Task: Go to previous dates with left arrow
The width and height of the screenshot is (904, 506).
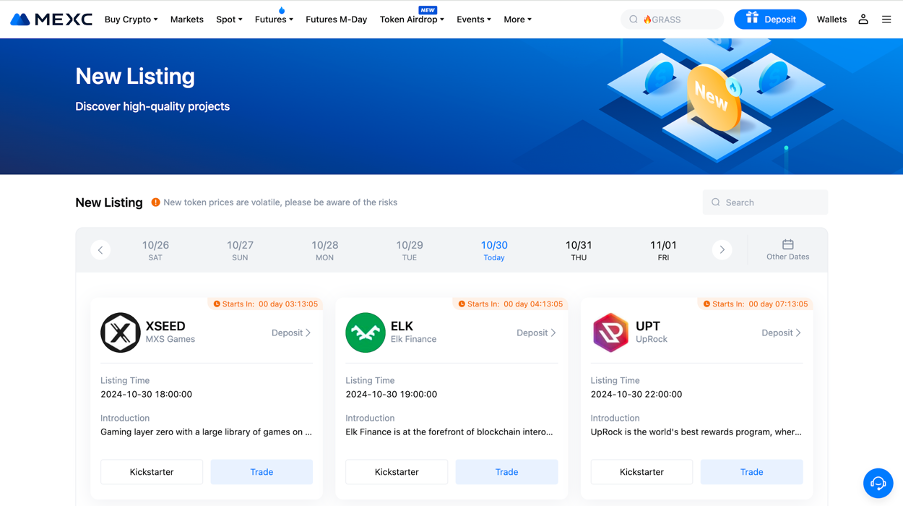Action: 100,250
